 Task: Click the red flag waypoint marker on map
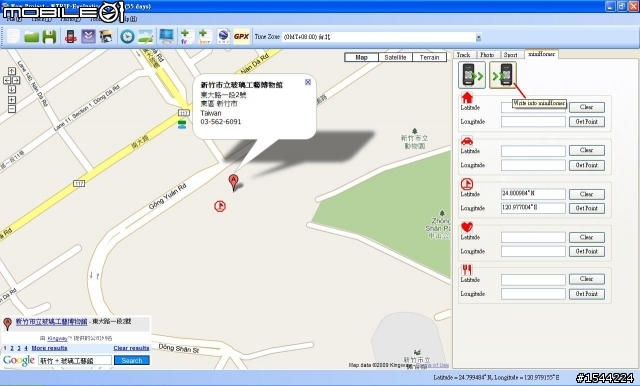point(220,206)
